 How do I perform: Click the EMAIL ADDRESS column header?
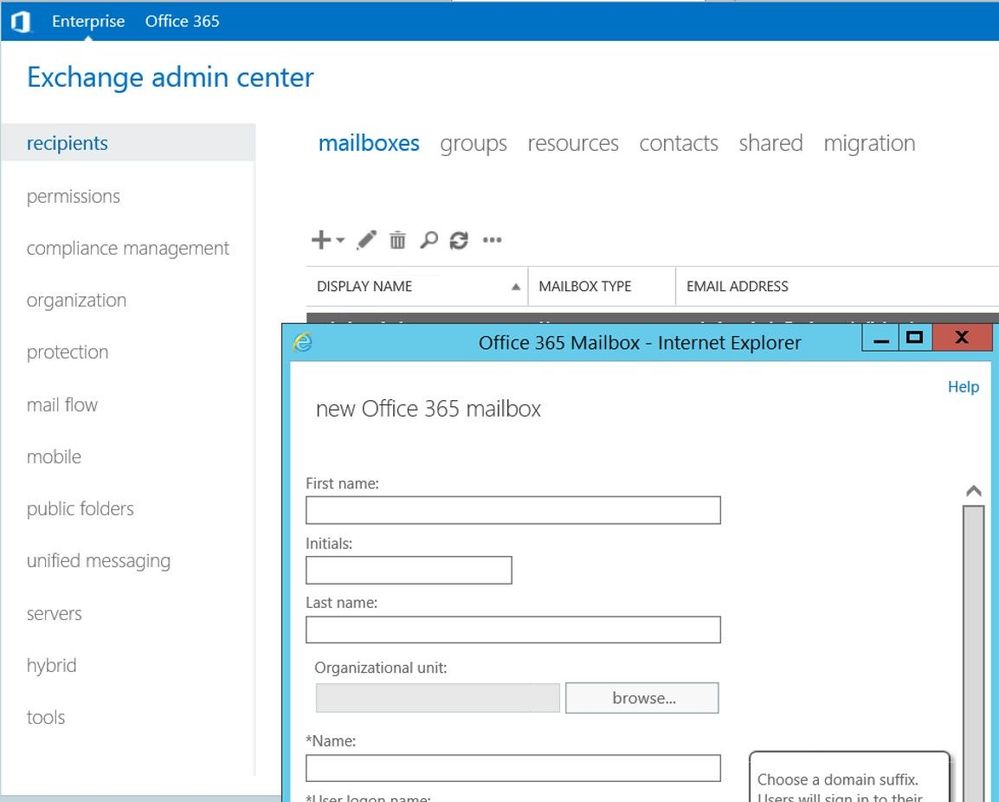click(737, 287)
